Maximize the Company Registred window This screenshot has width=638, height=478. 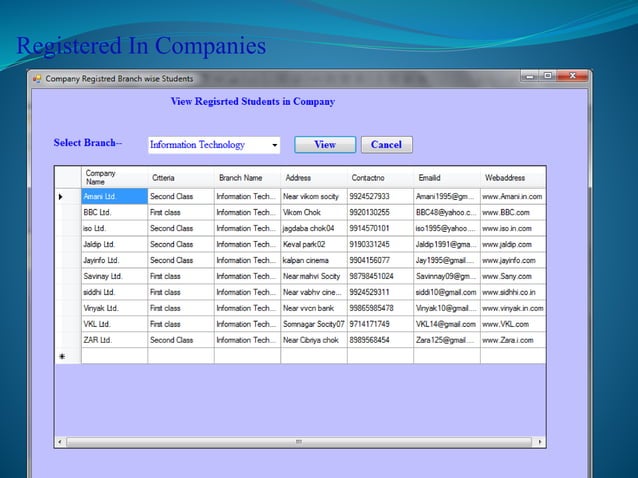pos(548,77)
